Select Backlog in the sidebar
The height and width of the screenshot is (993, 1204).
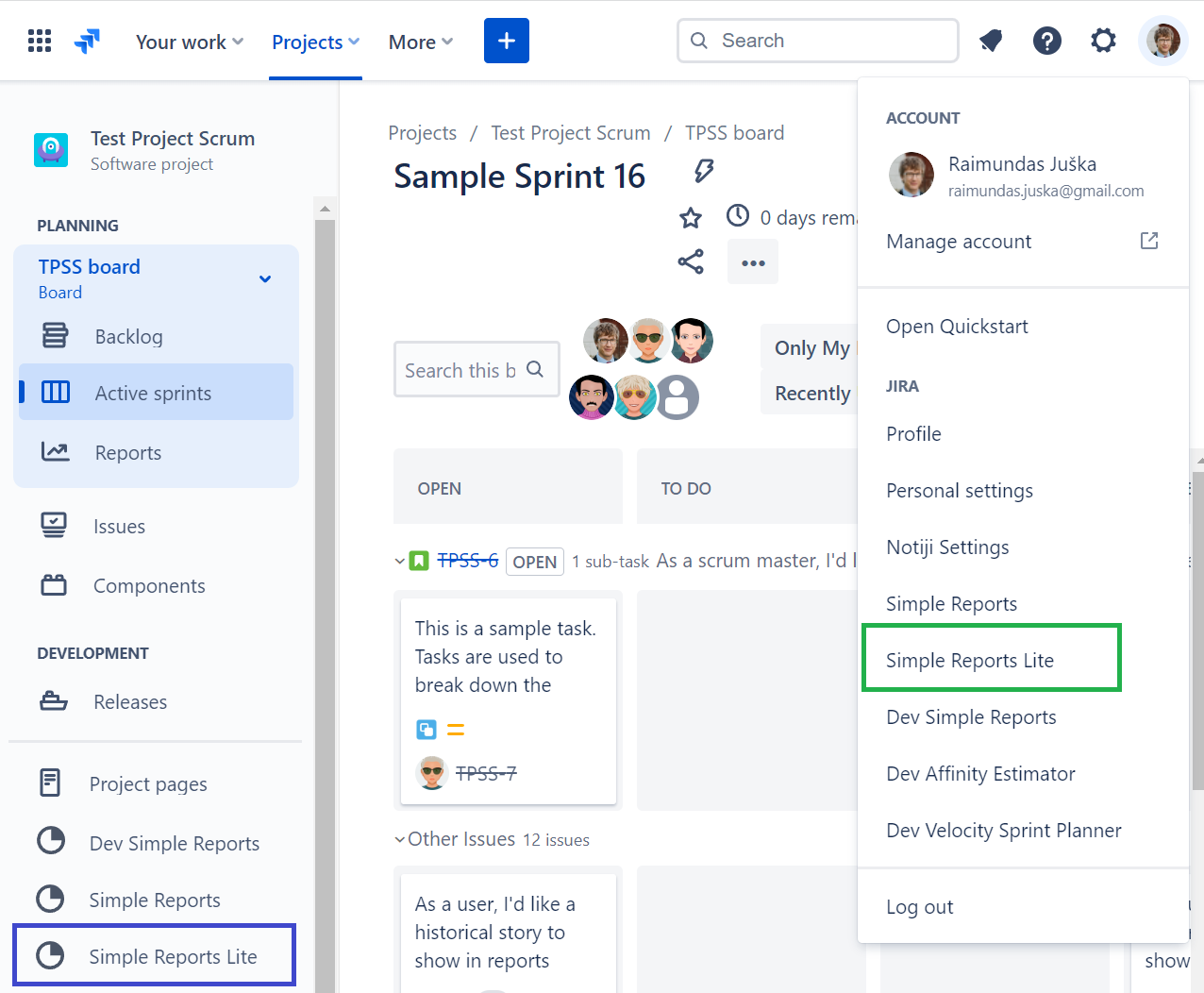(128, 337)
